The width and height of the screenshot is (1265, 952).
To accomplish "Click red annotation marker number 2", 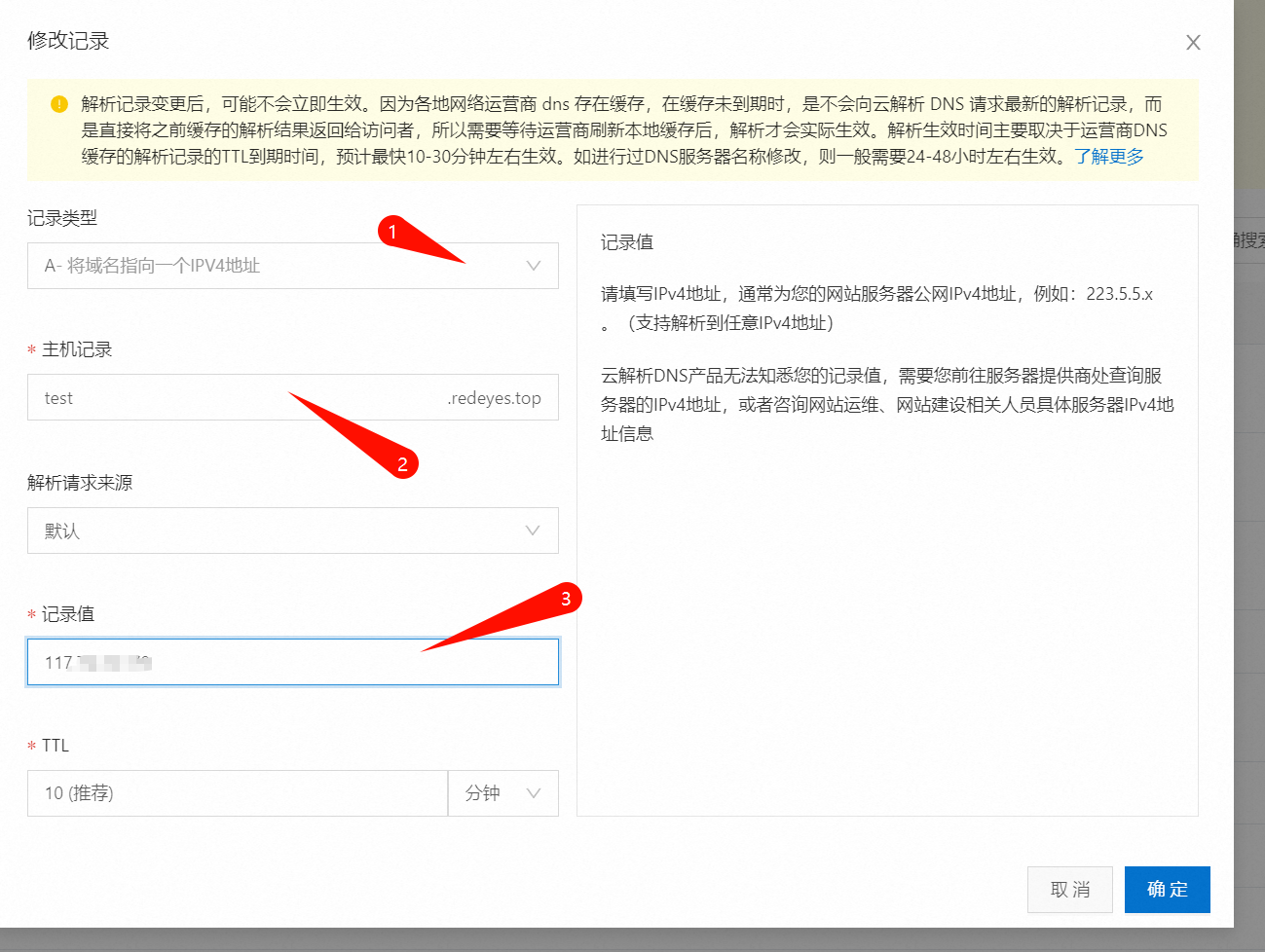I will (x=402, y=463).
